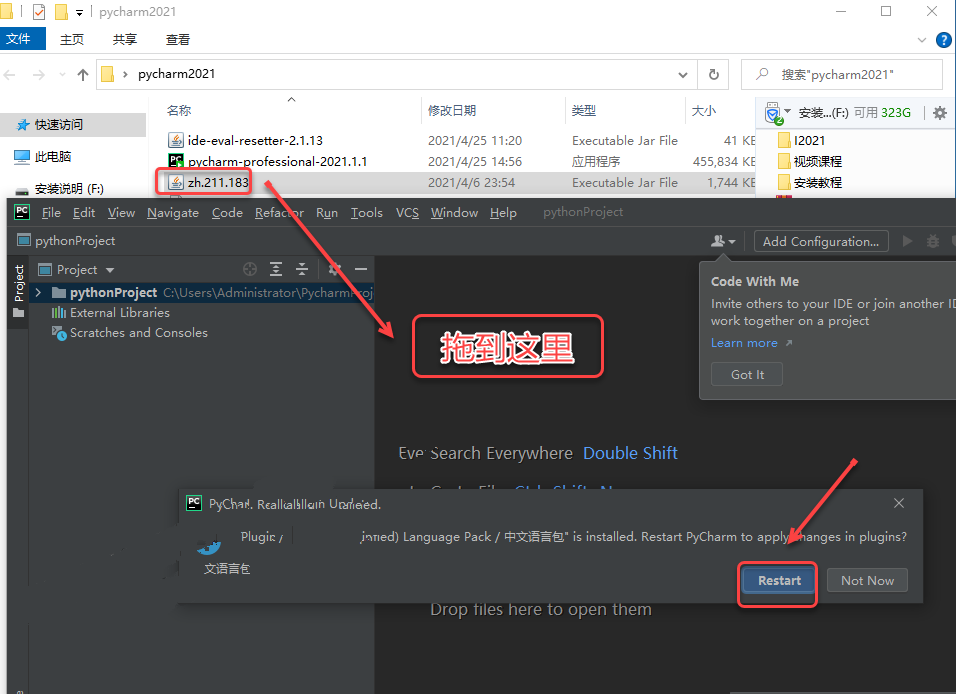Click the properties checkmark icon in the title bar
Viewport: 956px width, 694px height.
click(39, 12)
